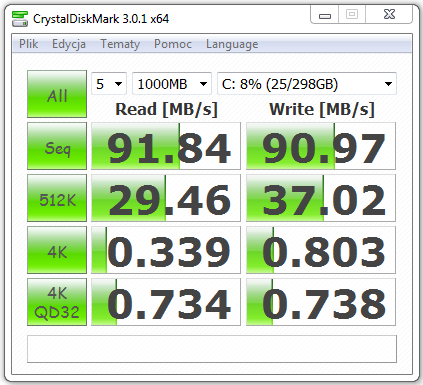Open the Language menu
Image resolution: width=423 pixels, height=385 pixels.
pos(232,44)
